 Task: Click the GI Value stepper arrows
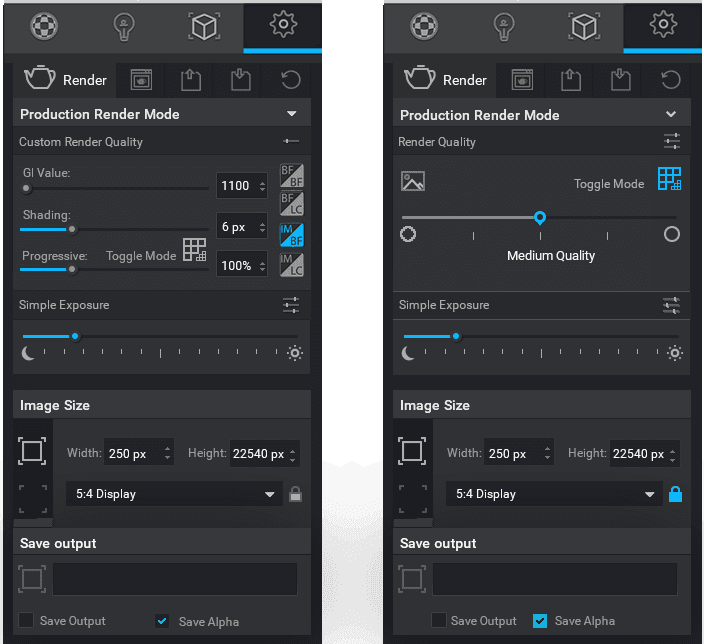point(263,186)
